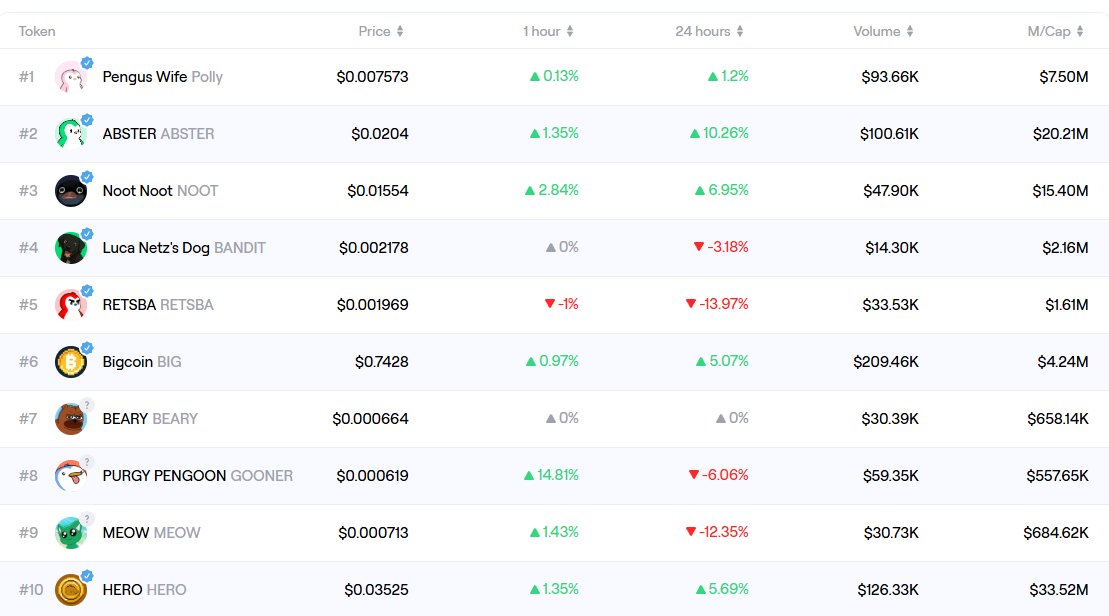This screenshot has height=616, width=1109.
Task: Click the PURGY PENGOON token icon
Action: pos(71,476)
